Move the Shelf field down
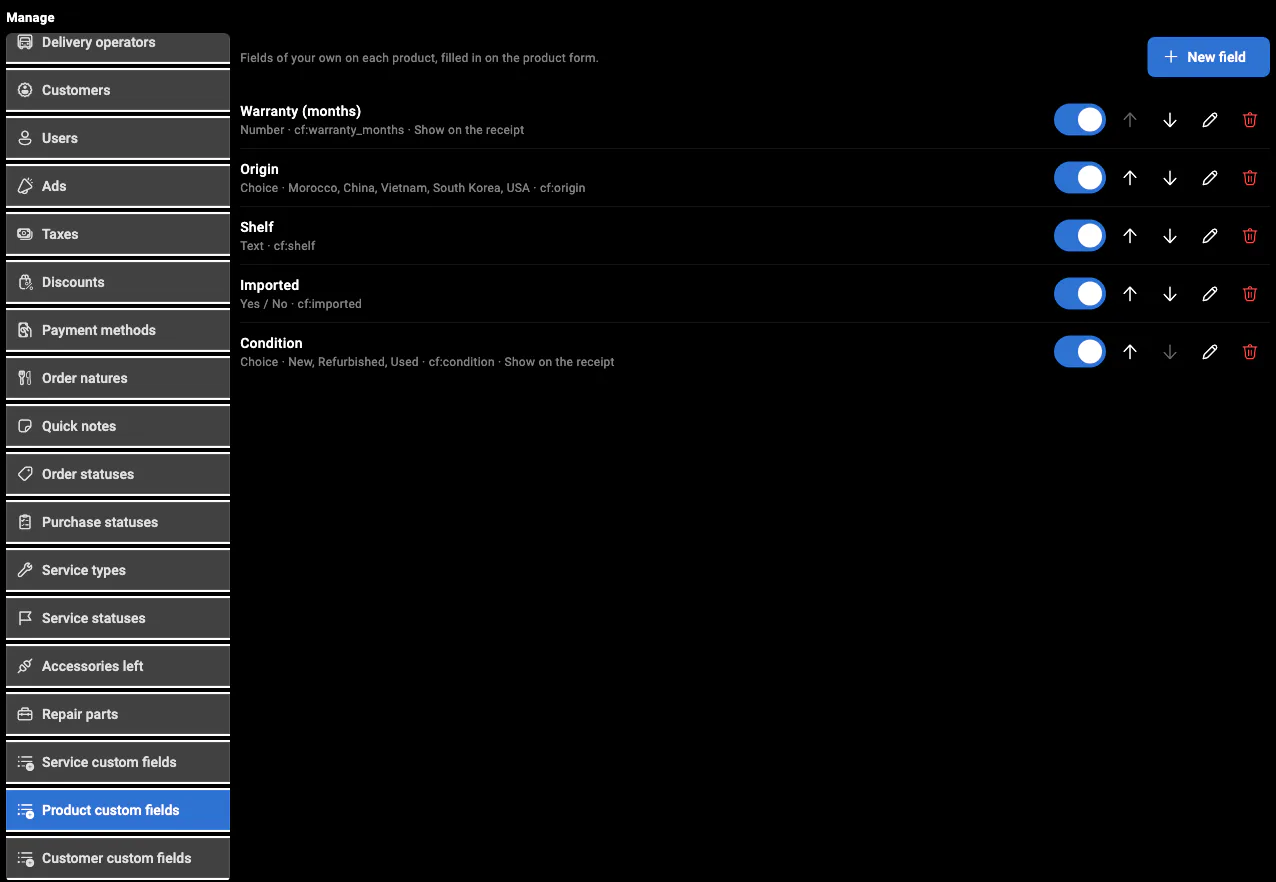Screen dimensions: 1276x882 coord(1170,236)
